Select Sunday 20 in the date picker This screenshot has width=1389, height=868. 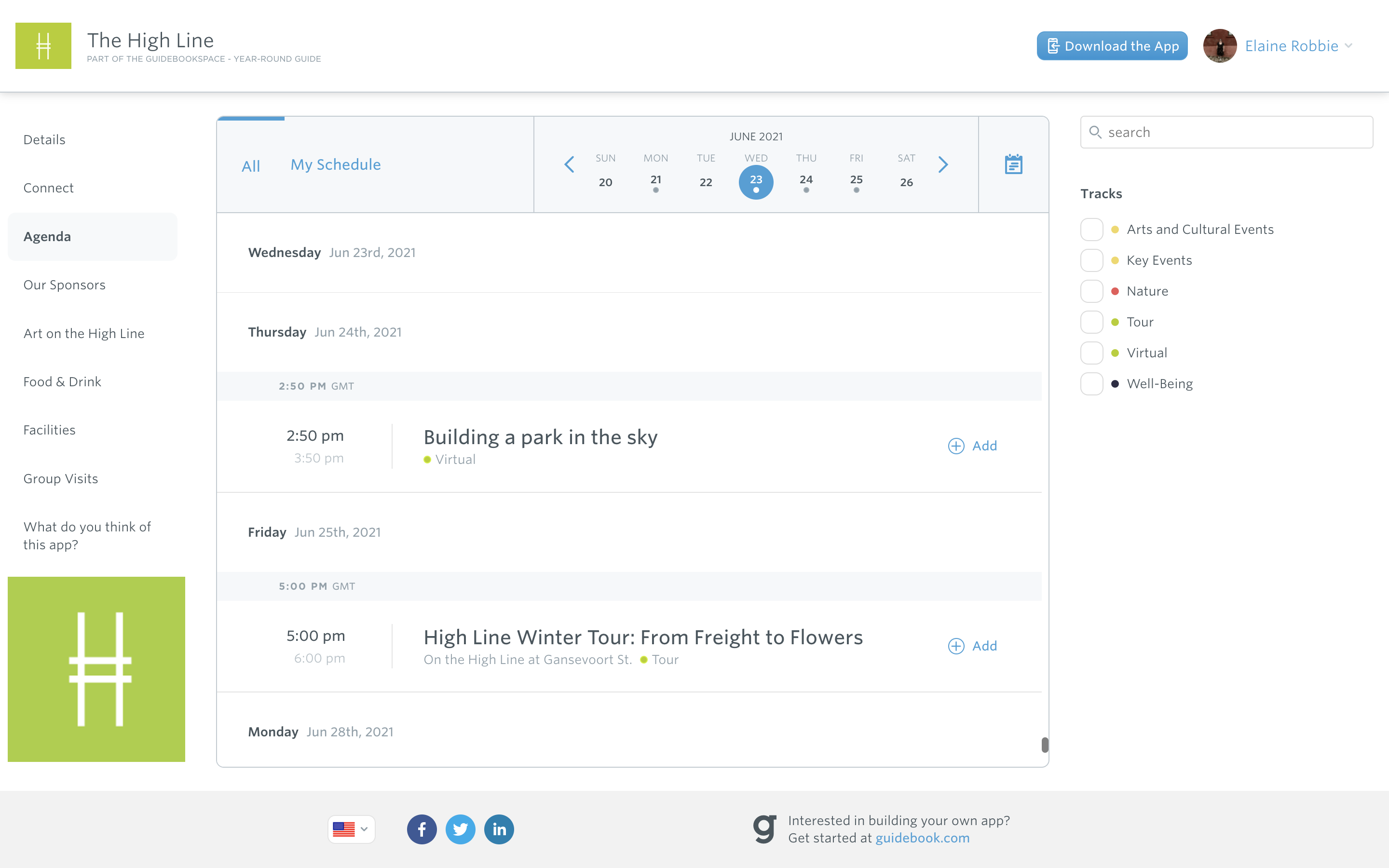pyautogui.click(x=605, y=182)
